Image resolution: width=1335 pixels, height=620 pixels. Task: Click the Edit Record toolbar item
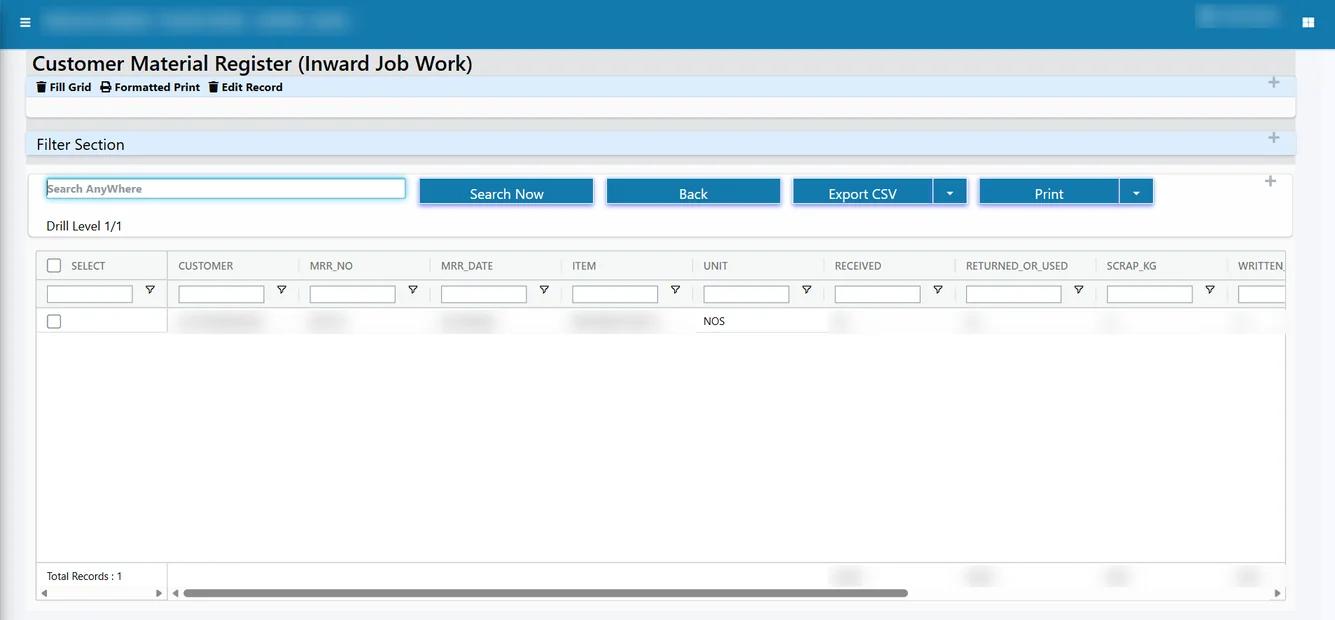245,87
